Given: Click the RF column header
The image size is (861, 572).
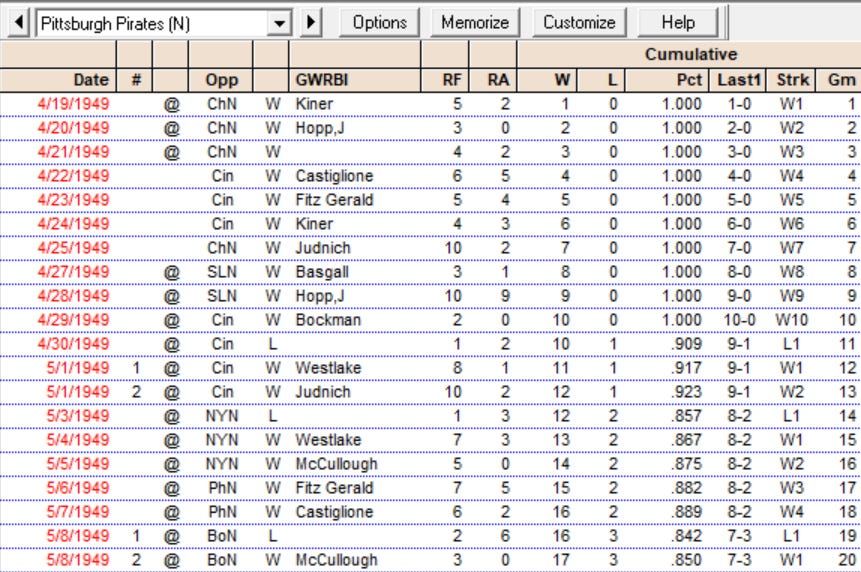Looking at the screenshot, I should (x=445, y=80).
